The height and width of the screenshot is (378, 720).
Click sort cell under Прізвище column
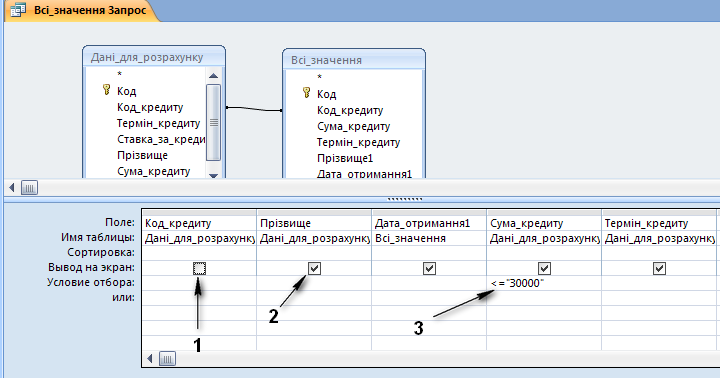point(314,253)
